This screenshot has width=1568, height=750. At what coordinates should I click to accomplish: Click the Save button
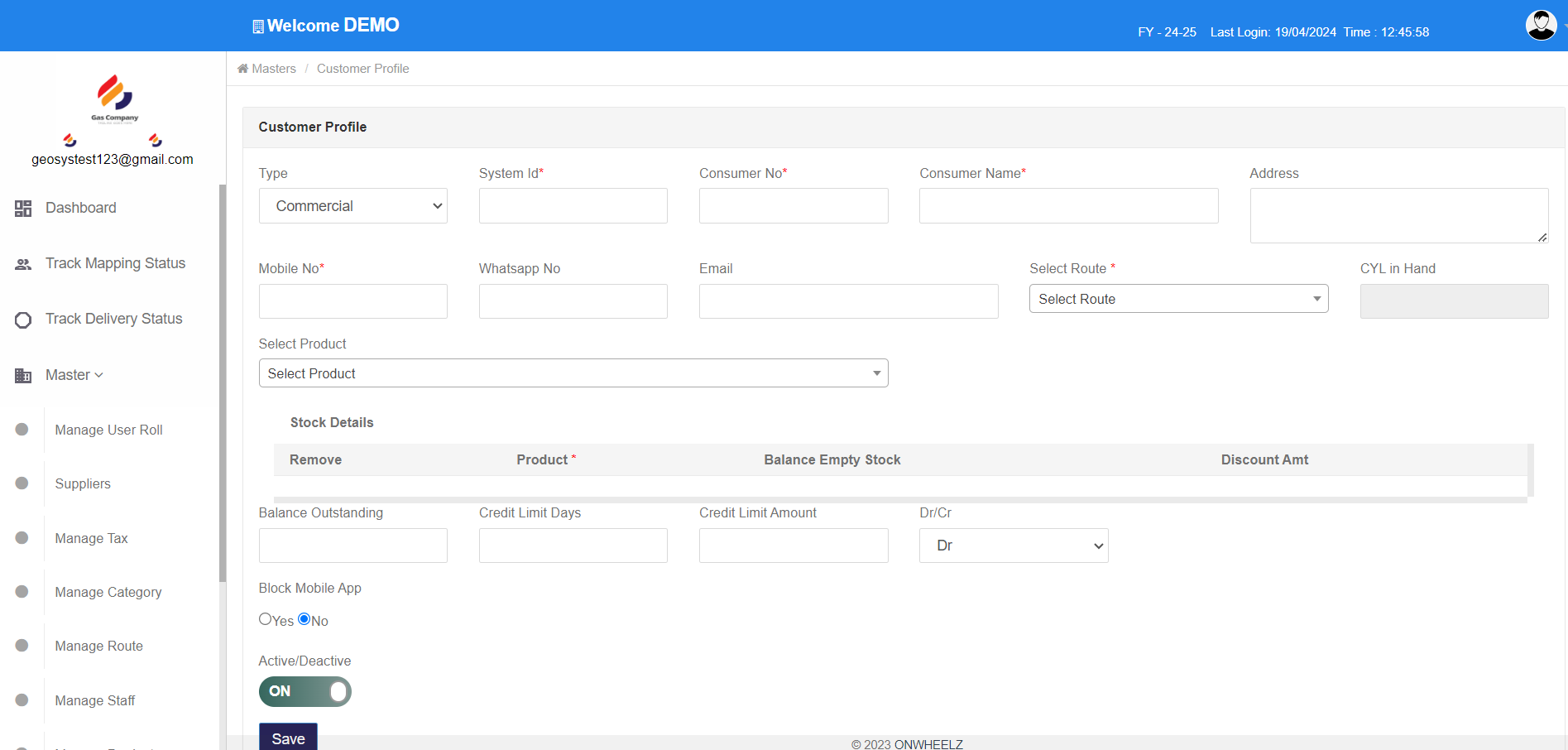(x=288, y=738)
